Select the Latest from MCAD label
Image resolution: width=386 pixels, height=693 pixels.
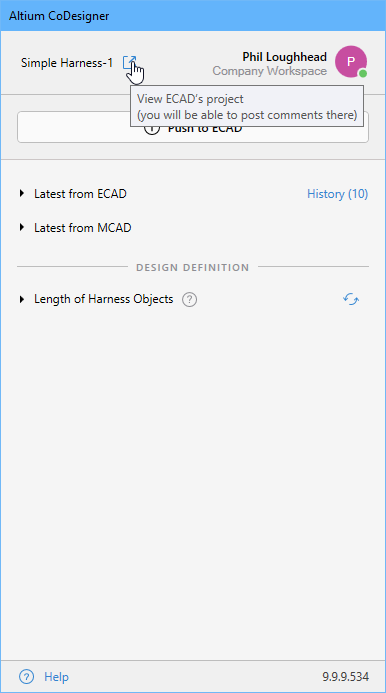point(83,228)
